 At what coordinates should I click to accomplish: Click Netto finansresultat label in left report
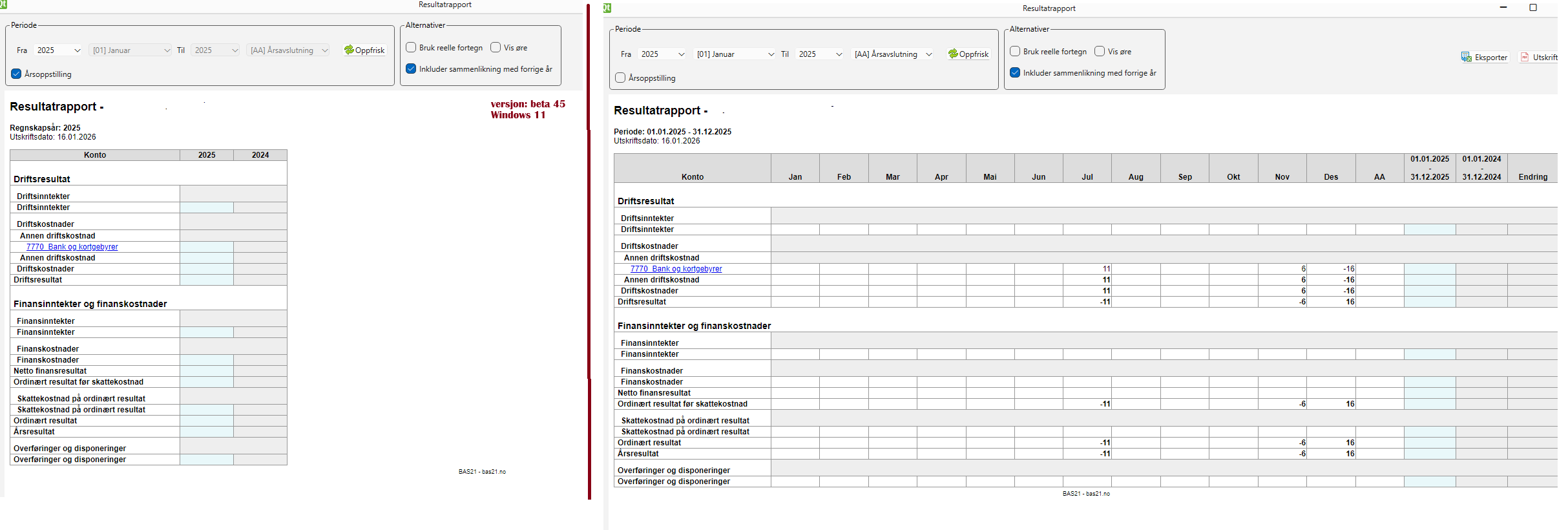50,371
